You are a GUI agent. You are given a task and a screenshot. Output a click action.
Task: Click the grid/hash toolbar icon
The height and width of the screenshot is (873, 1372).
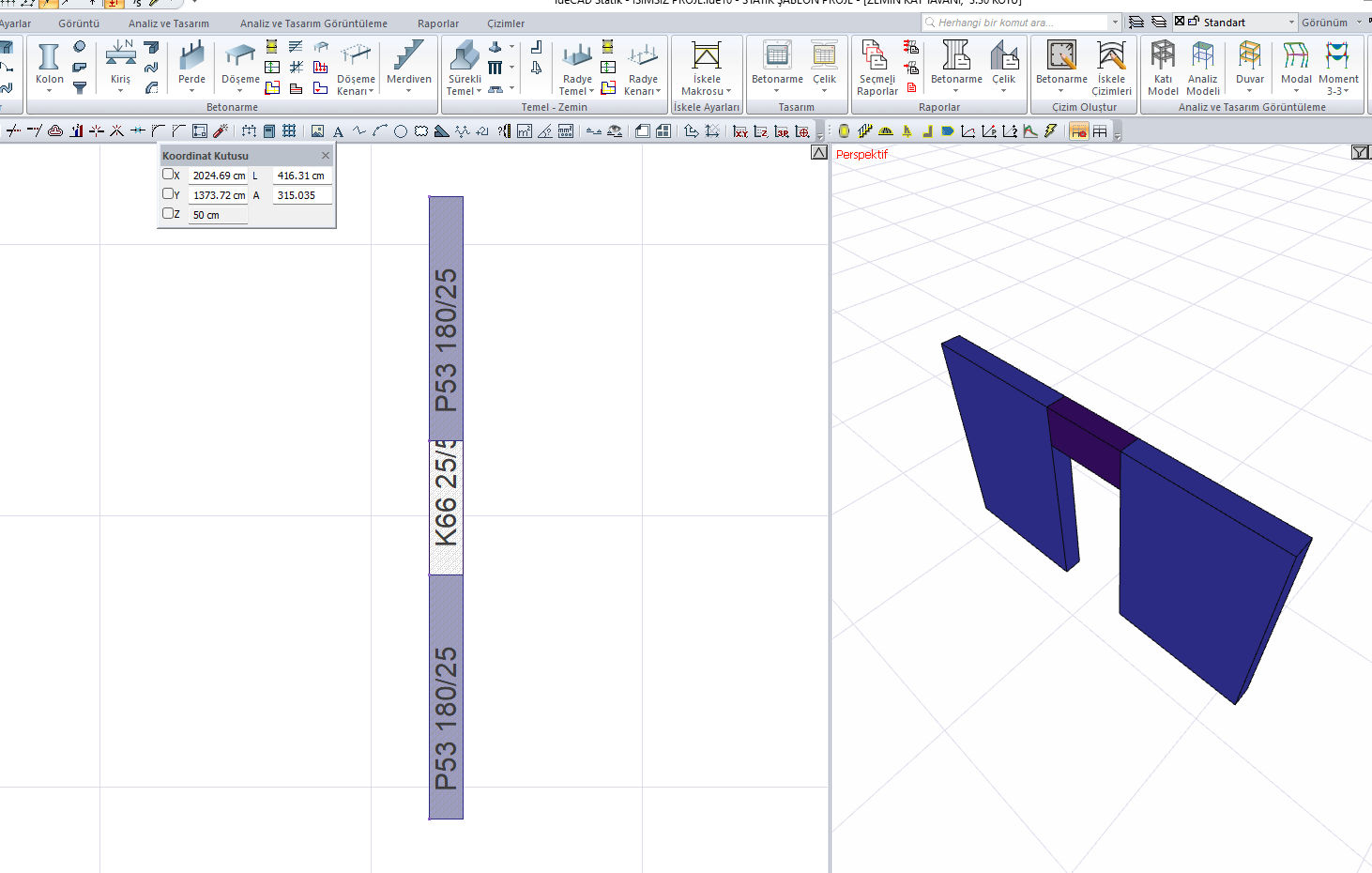click(289, 131)
